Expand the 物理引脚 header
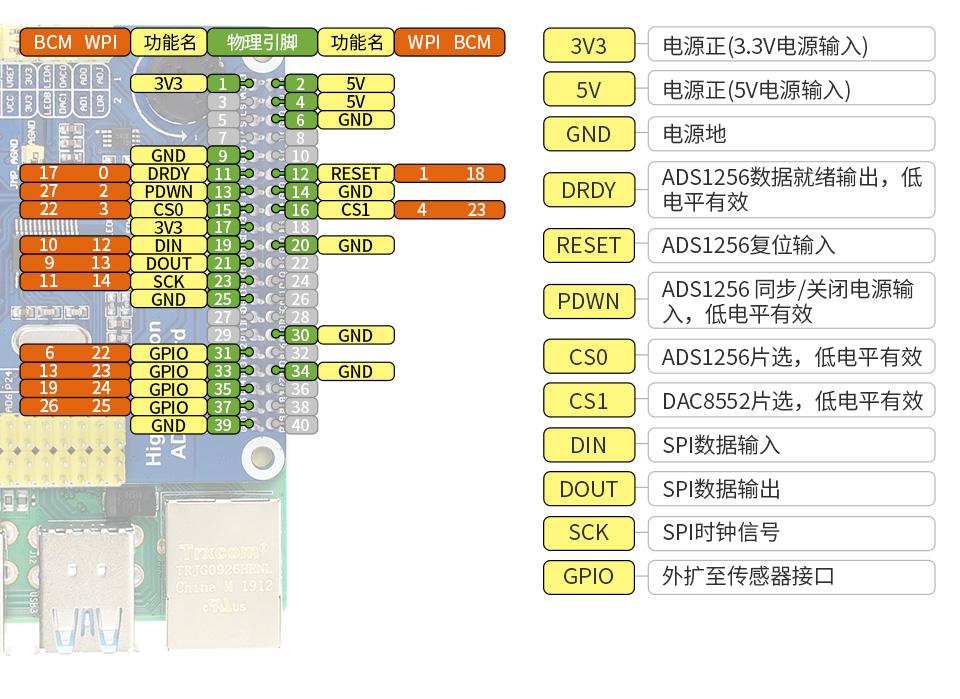The image size is (960, 699). coord(260,42)
